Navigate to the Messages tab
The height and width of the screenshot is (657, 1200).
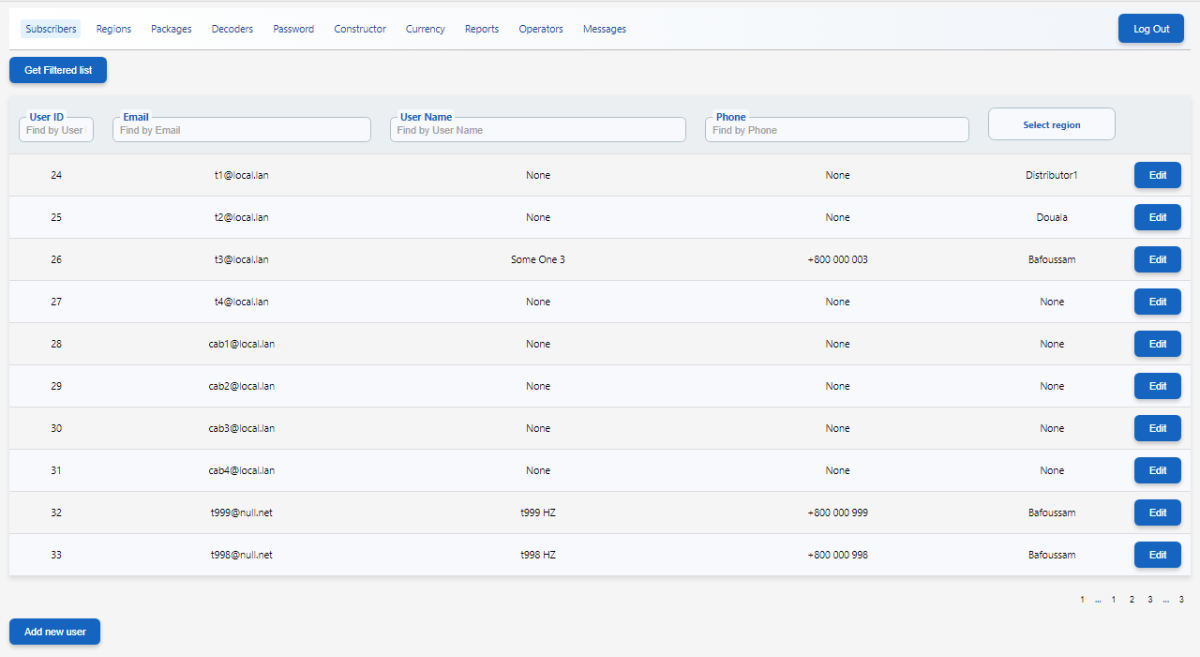click(x=604, y=29)
